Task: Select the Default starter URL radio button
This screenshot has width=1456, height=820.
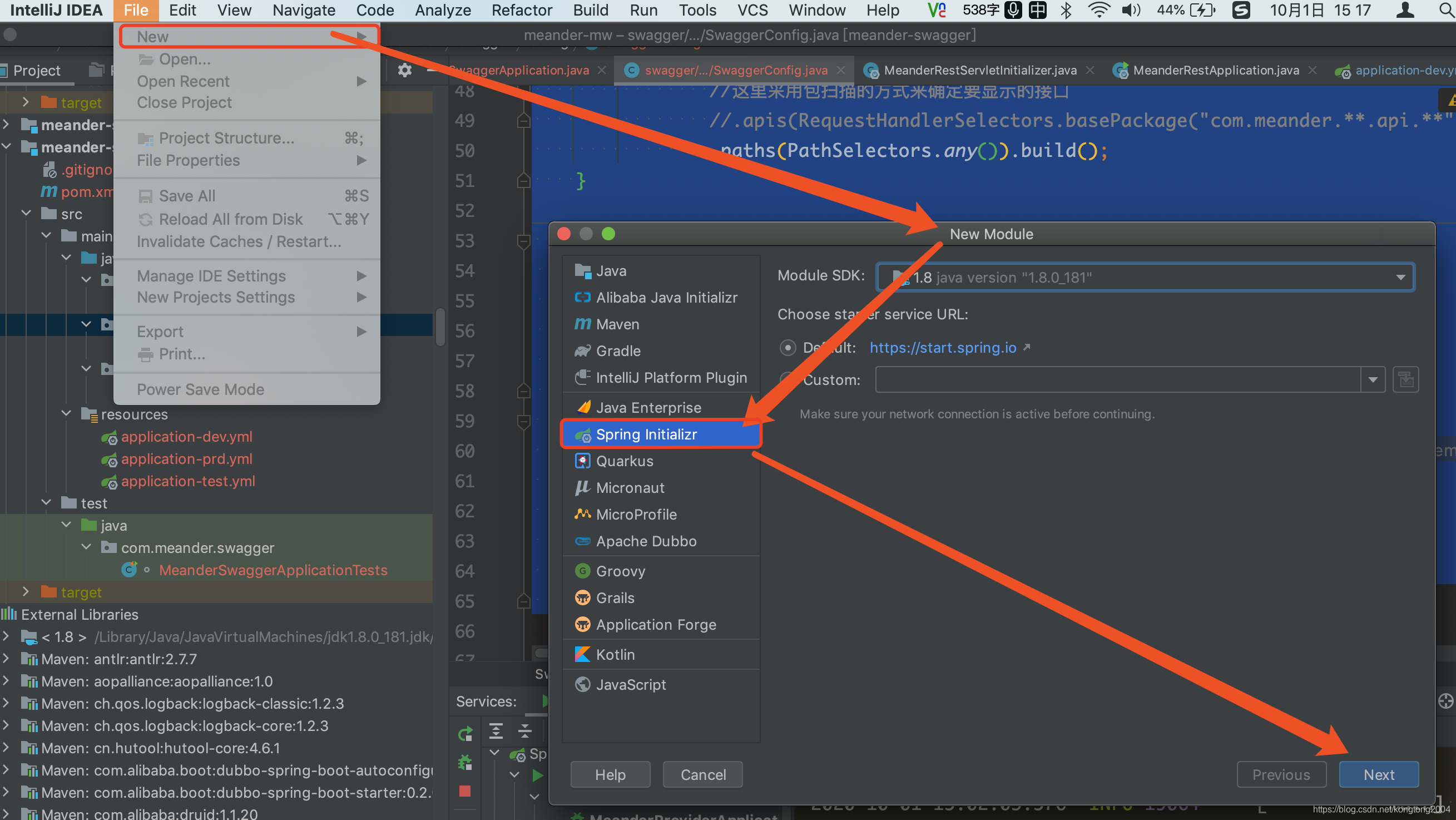Action: tap(788, 347)
